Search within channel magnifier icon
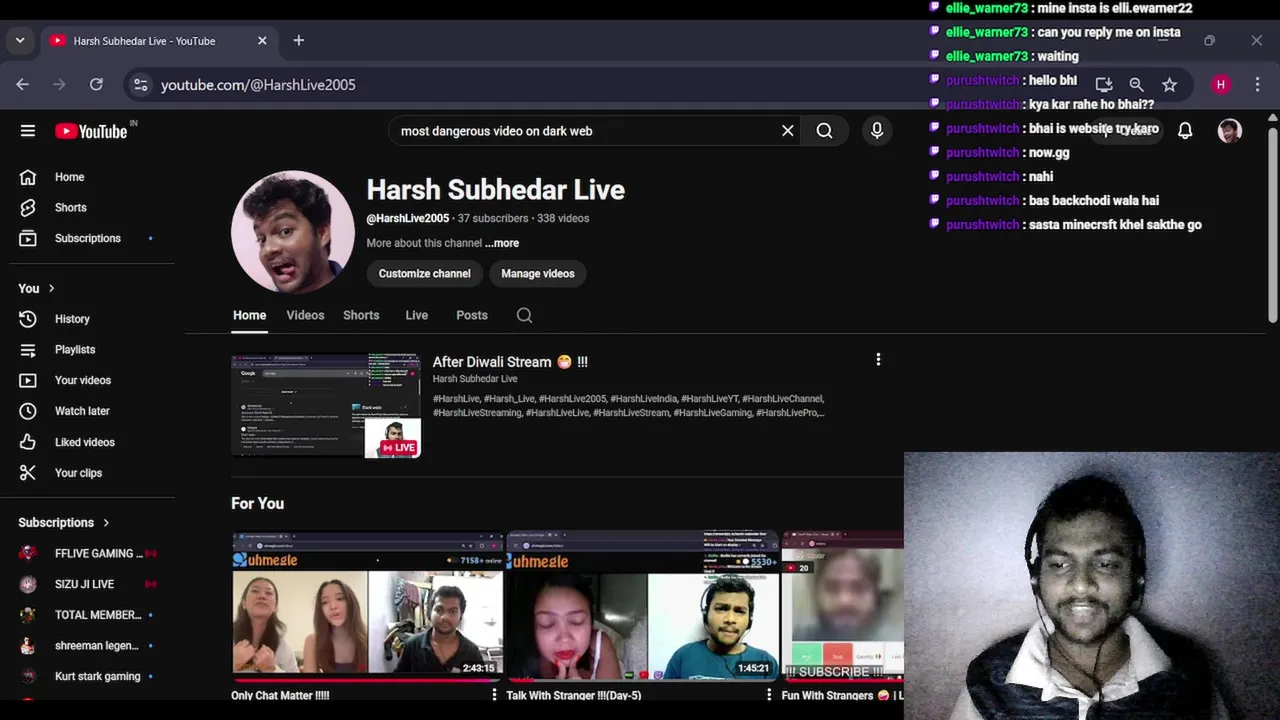1280x720 pixels. [x=524, y=315]
